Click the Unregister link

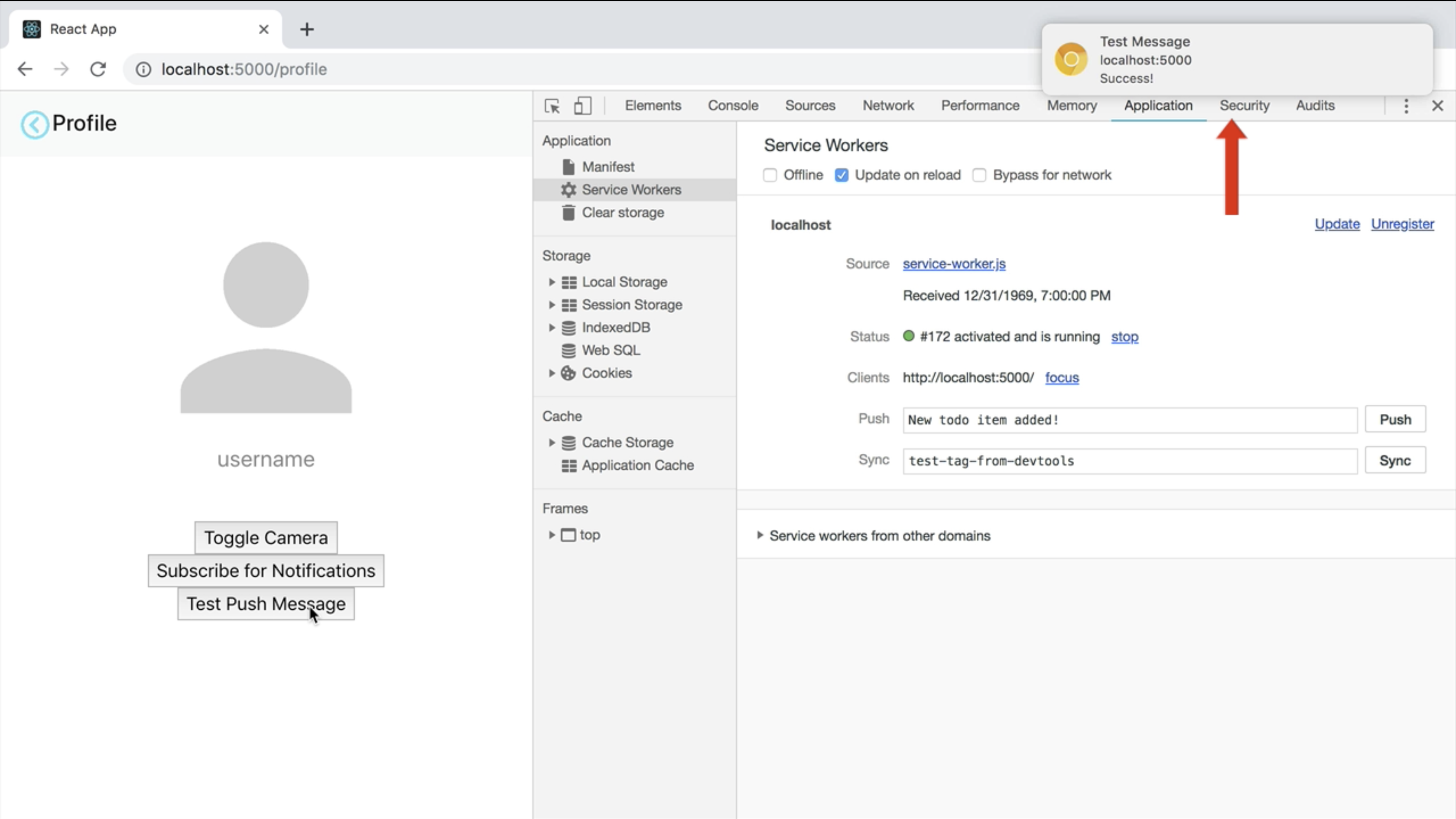(1402, 224)
